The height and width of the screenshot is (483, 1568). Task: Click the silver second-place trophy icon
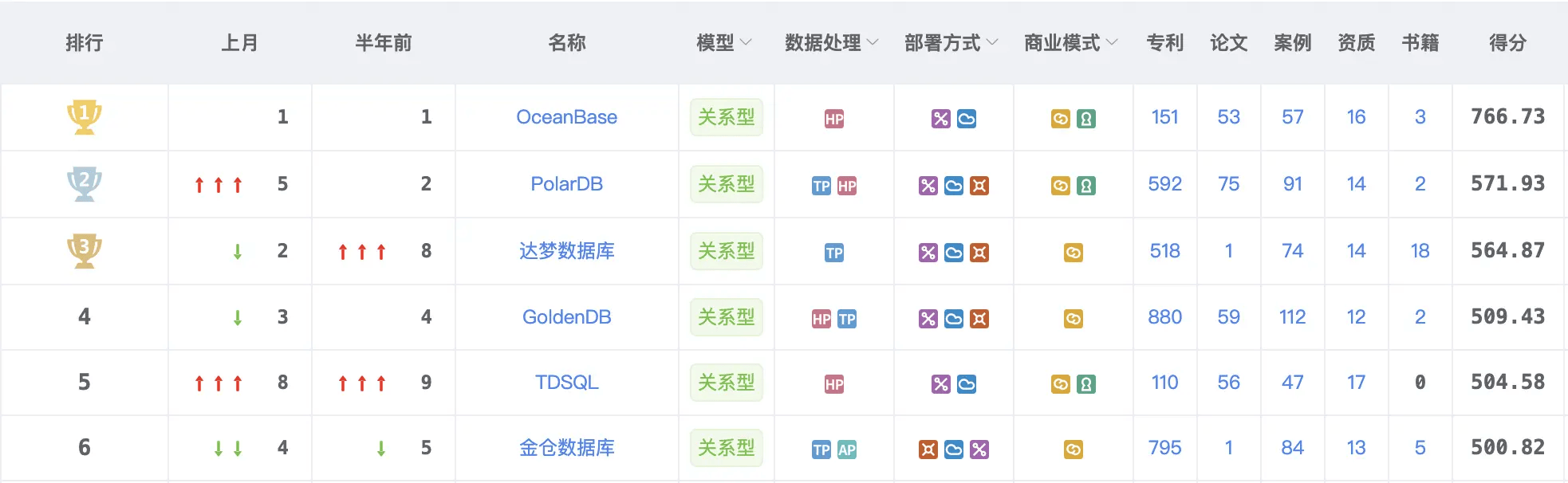[x=84, y=184]
